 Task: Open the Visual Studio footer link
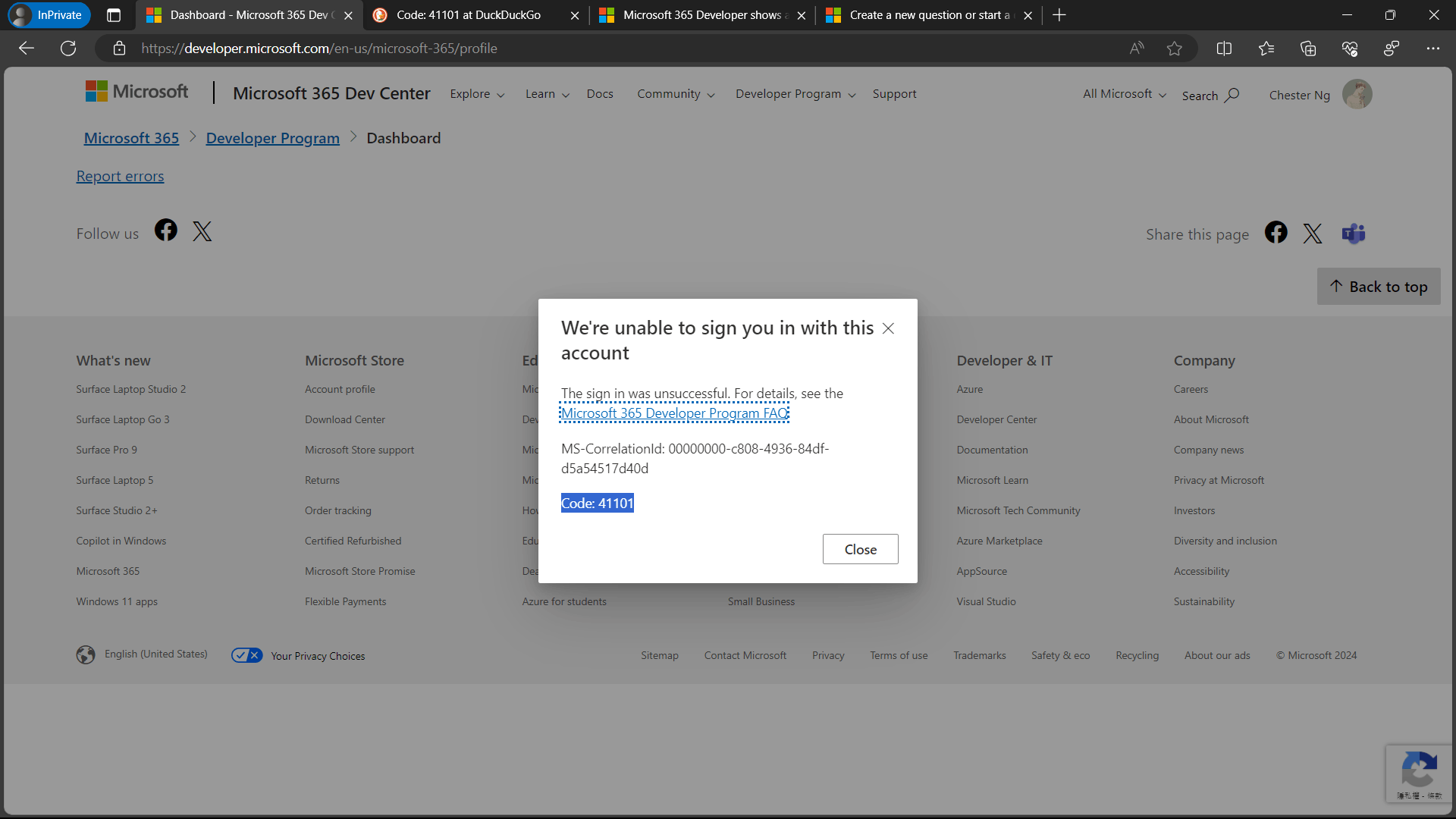(986, 601)
